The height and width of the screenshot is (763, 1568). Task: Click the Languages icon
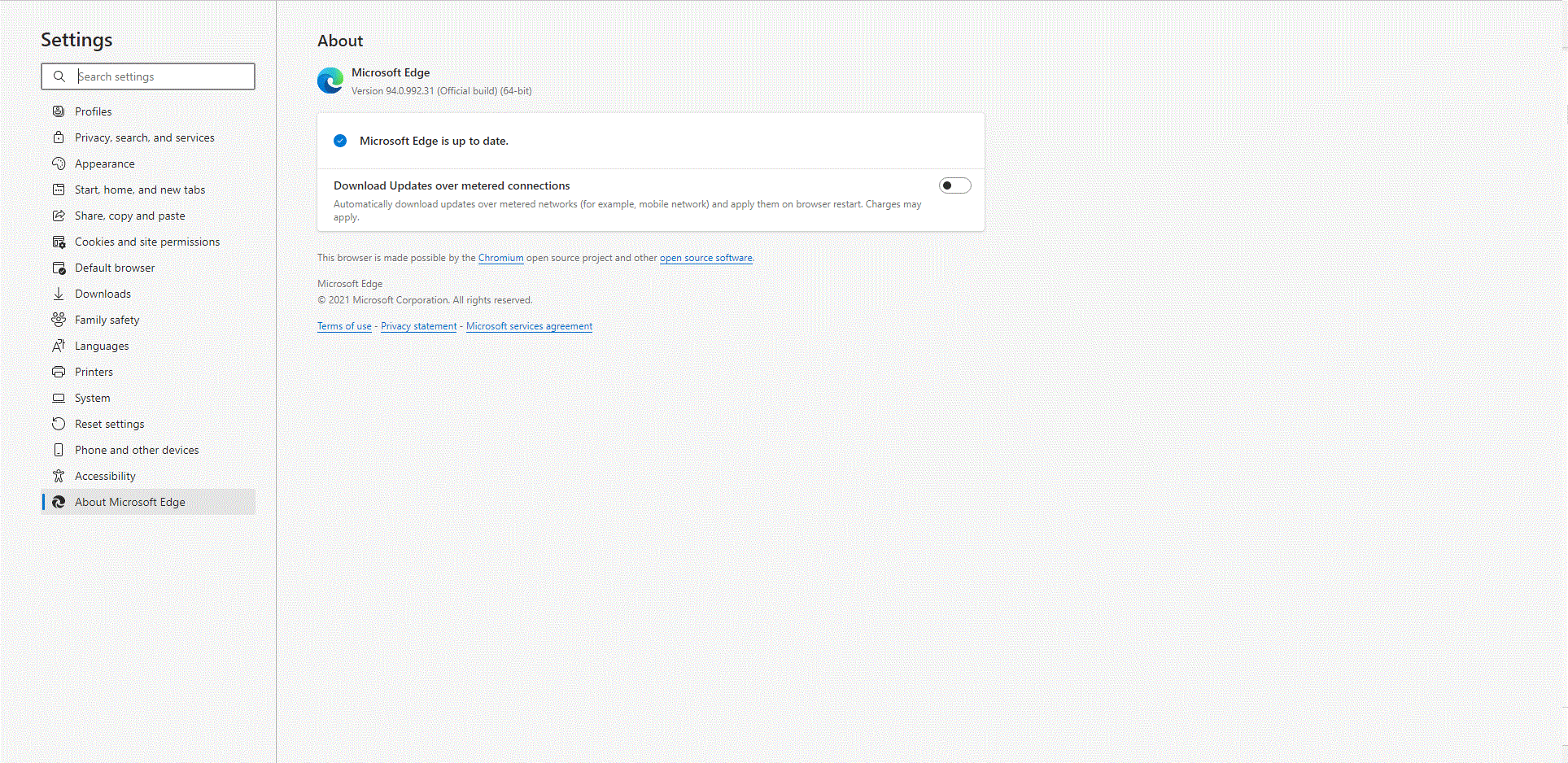coord(59,346)
